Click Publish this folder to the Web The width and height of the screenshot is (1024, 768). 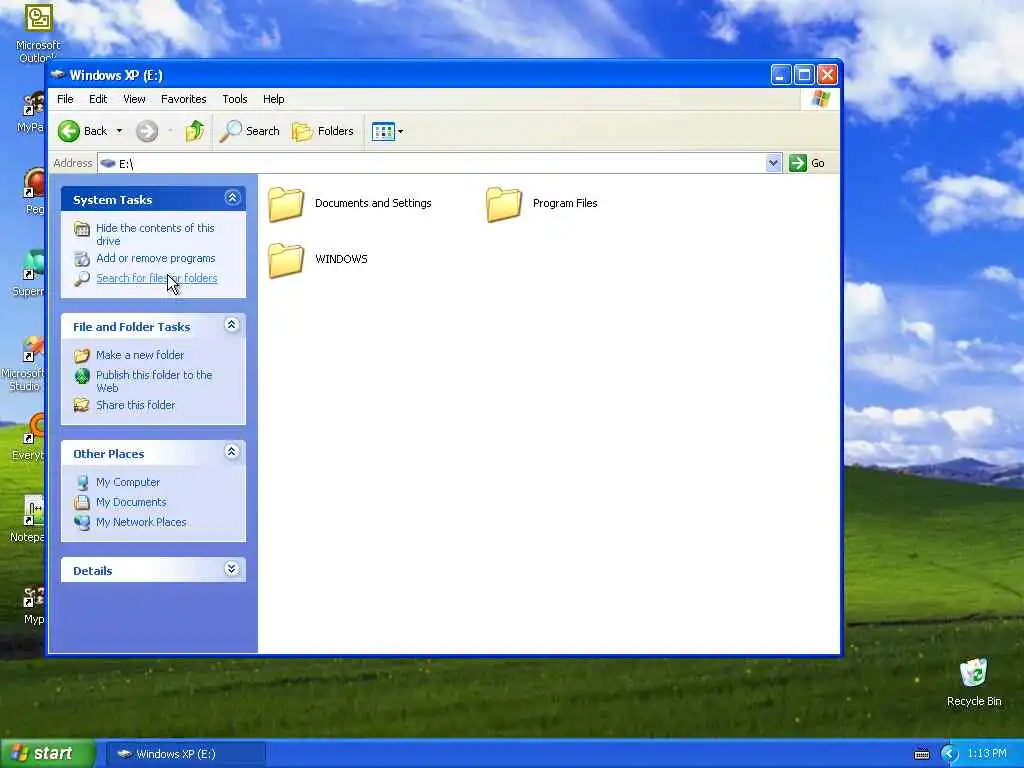click(154, 381)
